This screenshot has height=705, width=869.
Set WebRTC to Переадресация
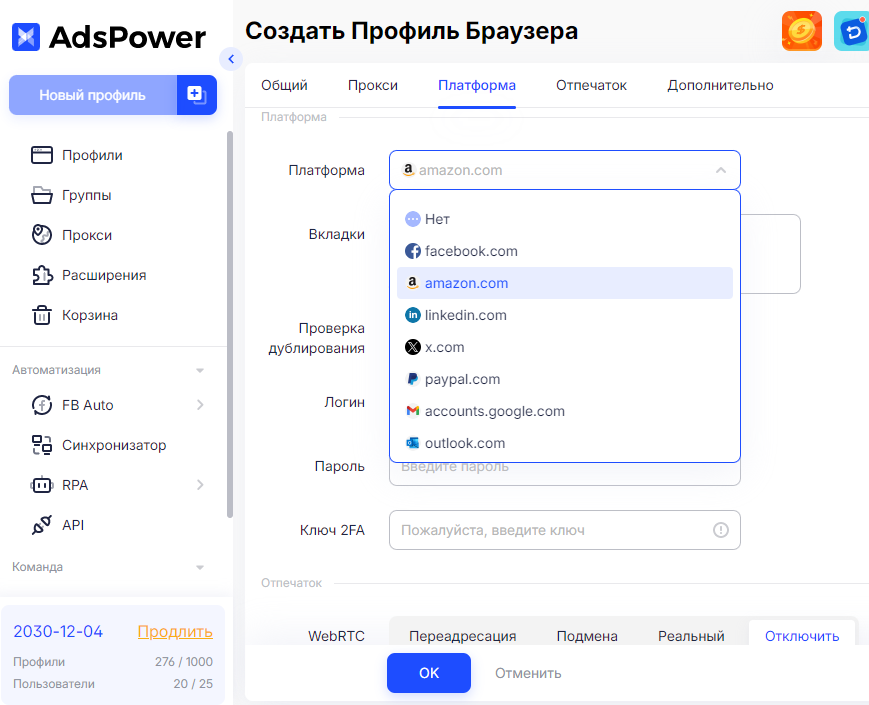pos(463,636)
